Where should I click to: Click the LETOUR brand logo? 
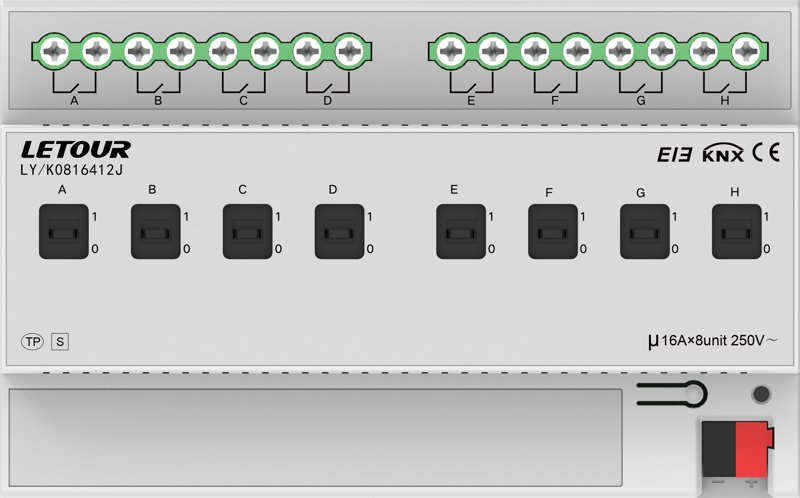76,150
